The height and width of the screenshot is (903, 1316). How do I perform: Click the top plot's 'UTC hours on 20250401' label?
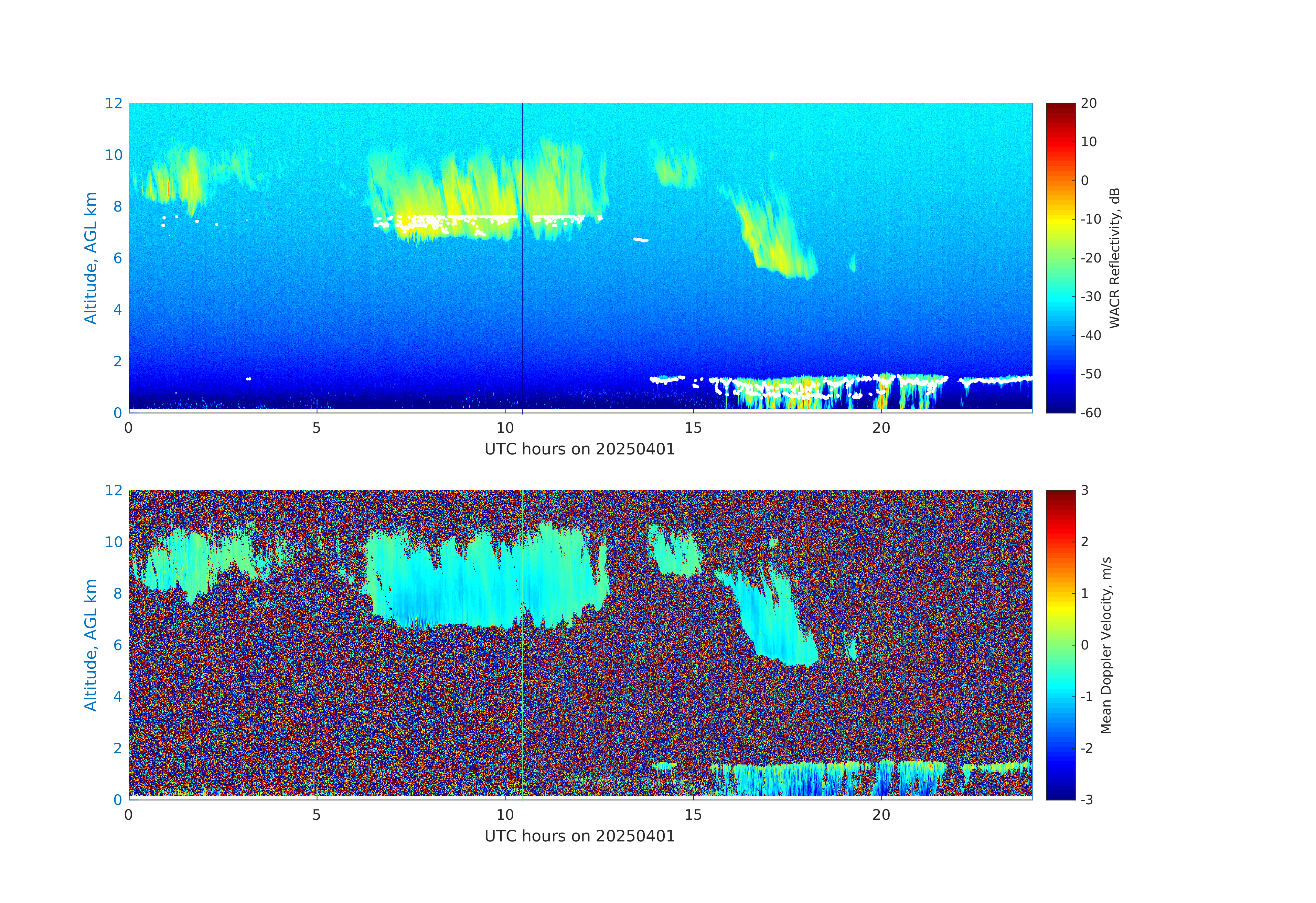(x=579, y=449)
